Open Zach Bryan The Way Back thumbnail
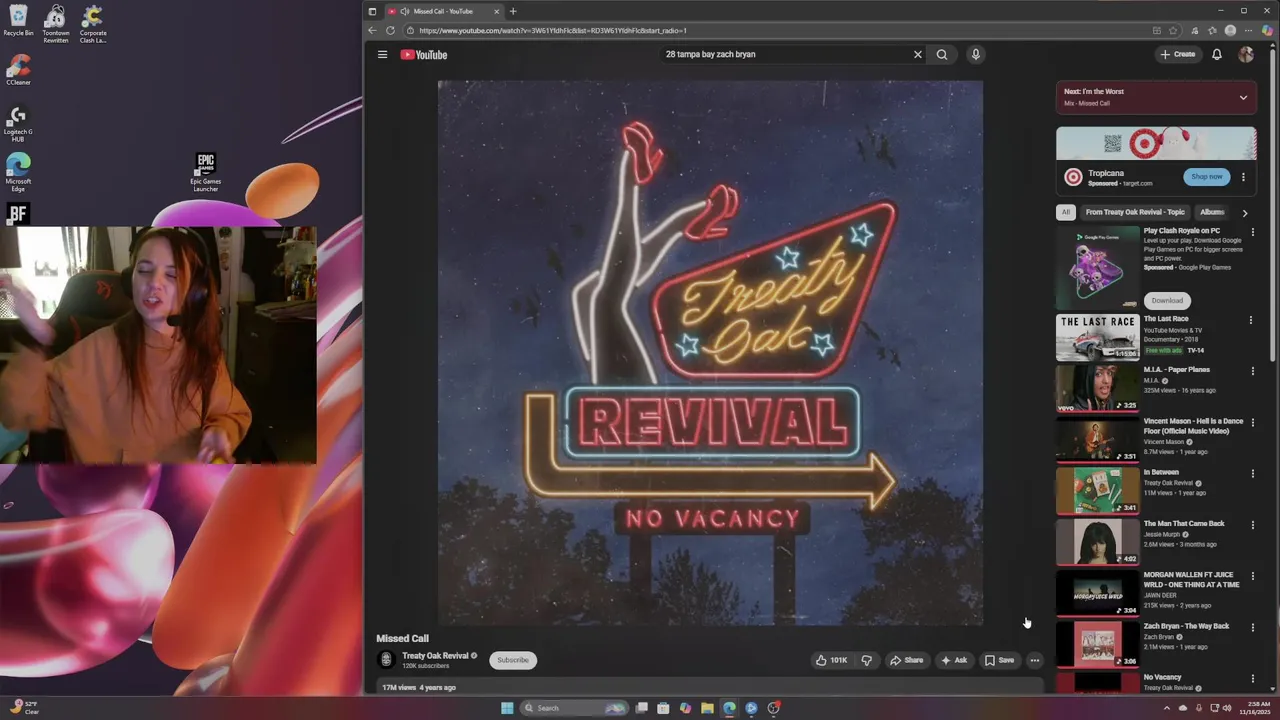 pyautogui.click(x=1098, y=644)
